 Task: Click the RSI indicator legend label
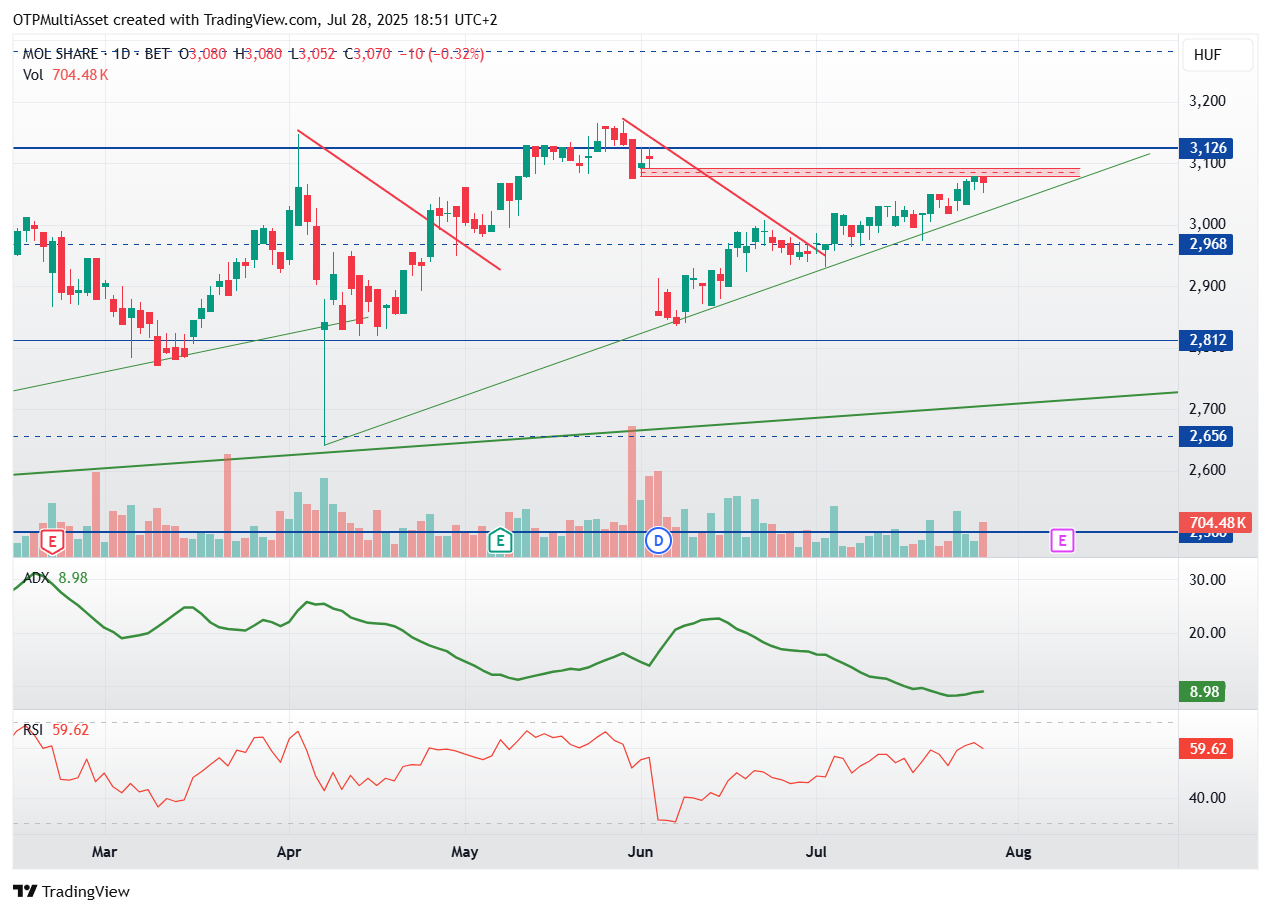(x=33, y=730)
